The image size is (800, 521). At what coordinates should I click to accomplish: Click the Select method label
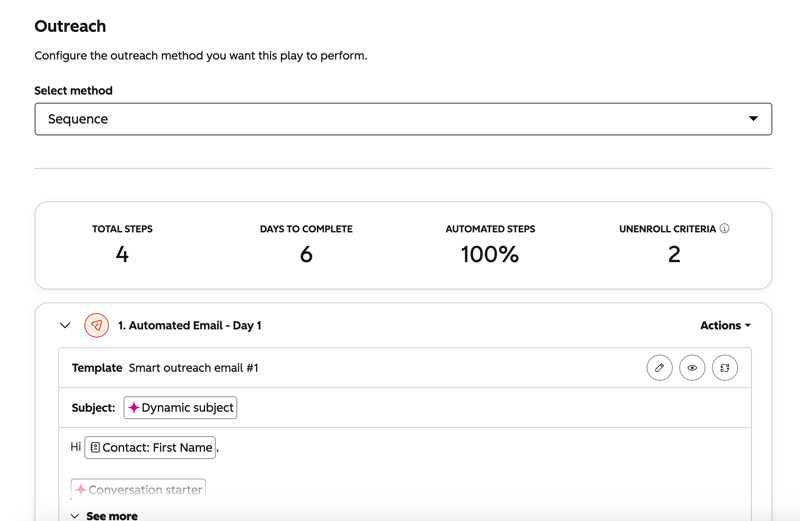pos(73,90)
